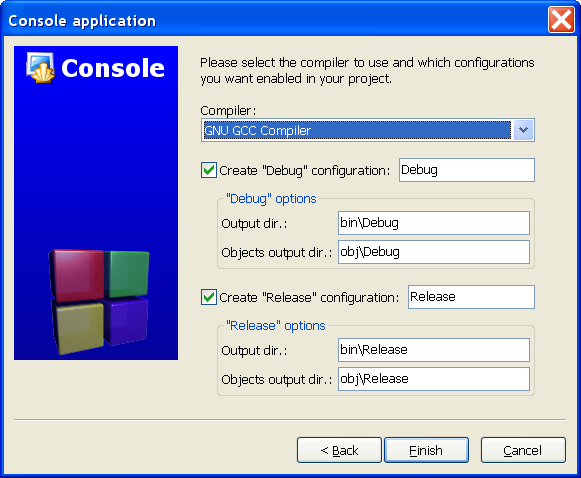Image resolution: width=581 pixels, height=478 pixels.
Task: Click the green cube in the logo
Action: tap(127, 273)
